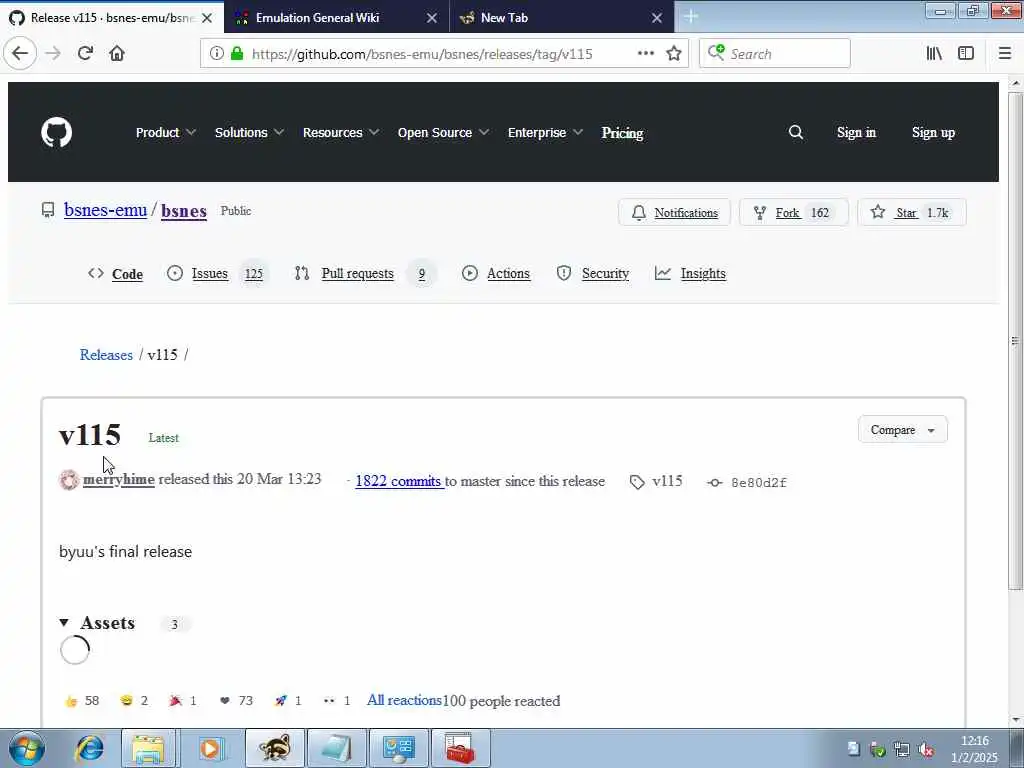Open the 1822 commits link
Viewport: 1024px width, 768px height.
(x=398, y=481)
